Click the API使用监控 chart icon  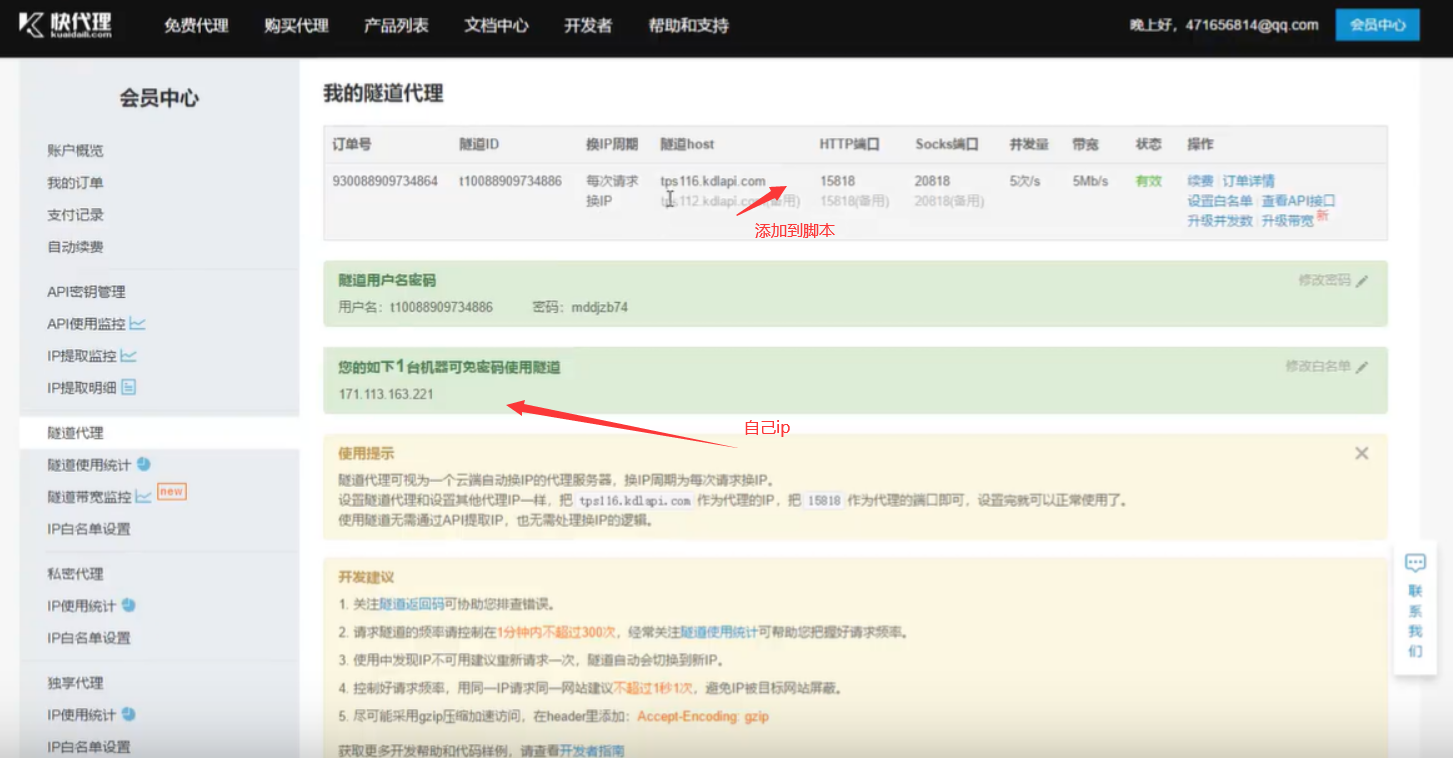138,324
